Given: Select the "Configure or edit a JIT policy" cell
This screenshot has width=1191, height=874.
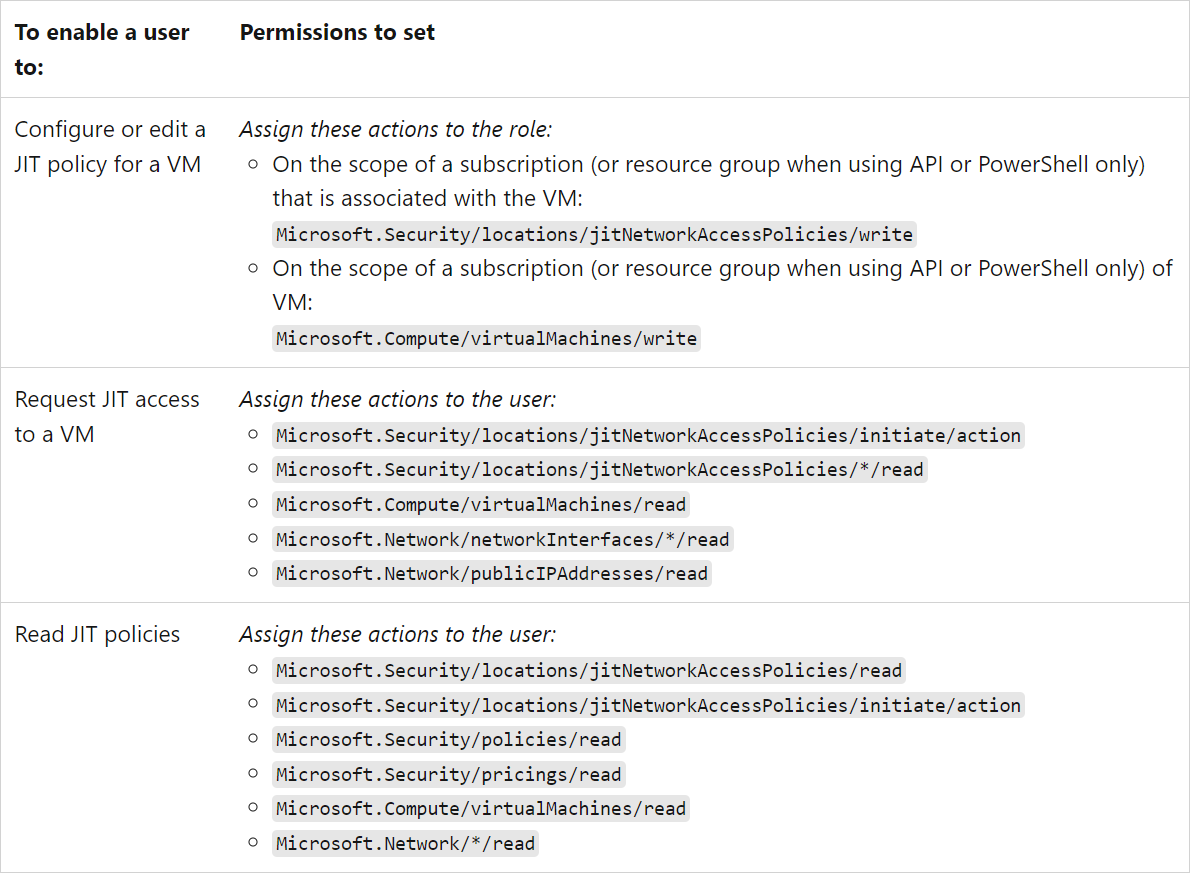Looking at the screenshot, I should point(110,147).
